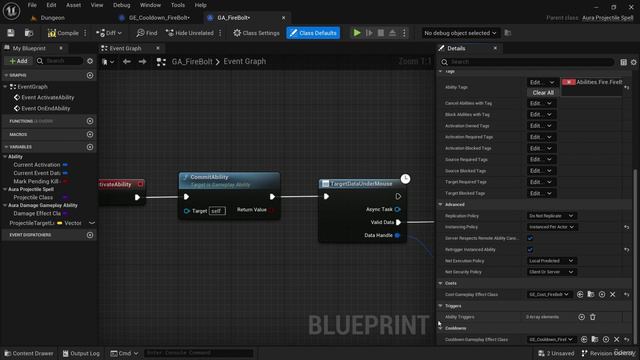Open graph bookmarks dropdown

[108, 62]
